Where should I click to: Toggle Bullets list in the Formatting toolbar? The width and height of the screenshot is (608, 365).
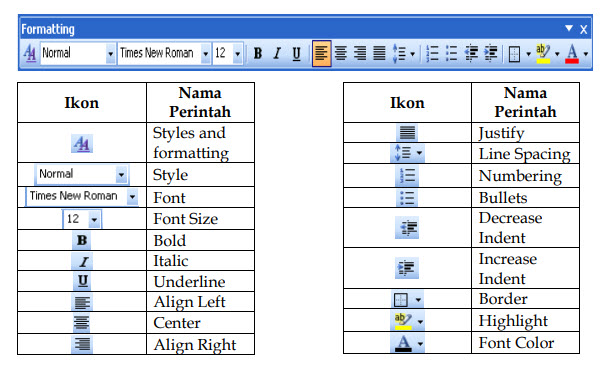[451, 53]
